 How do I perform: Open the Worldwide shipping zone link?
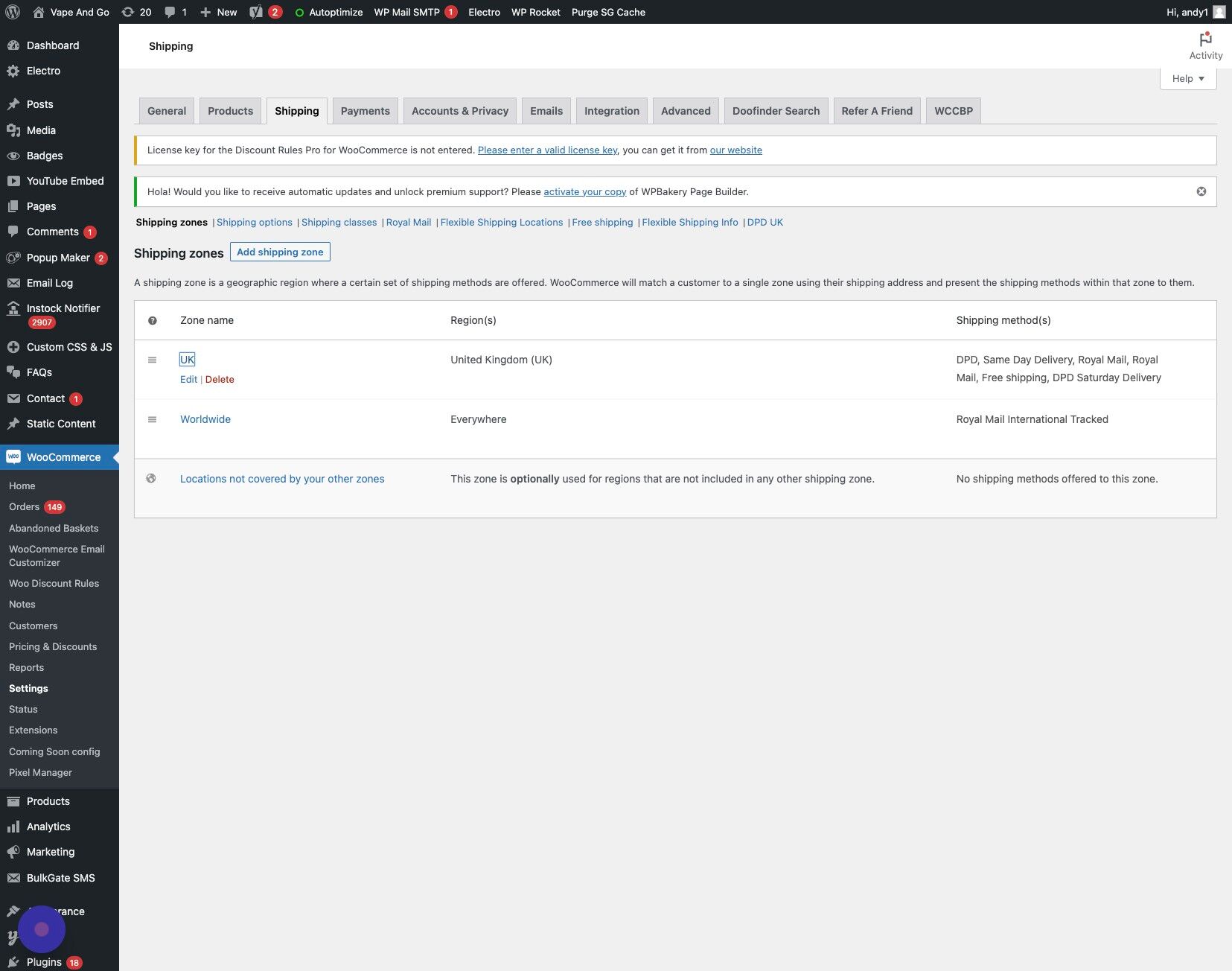pyautogui.click(x=205, y=419)
